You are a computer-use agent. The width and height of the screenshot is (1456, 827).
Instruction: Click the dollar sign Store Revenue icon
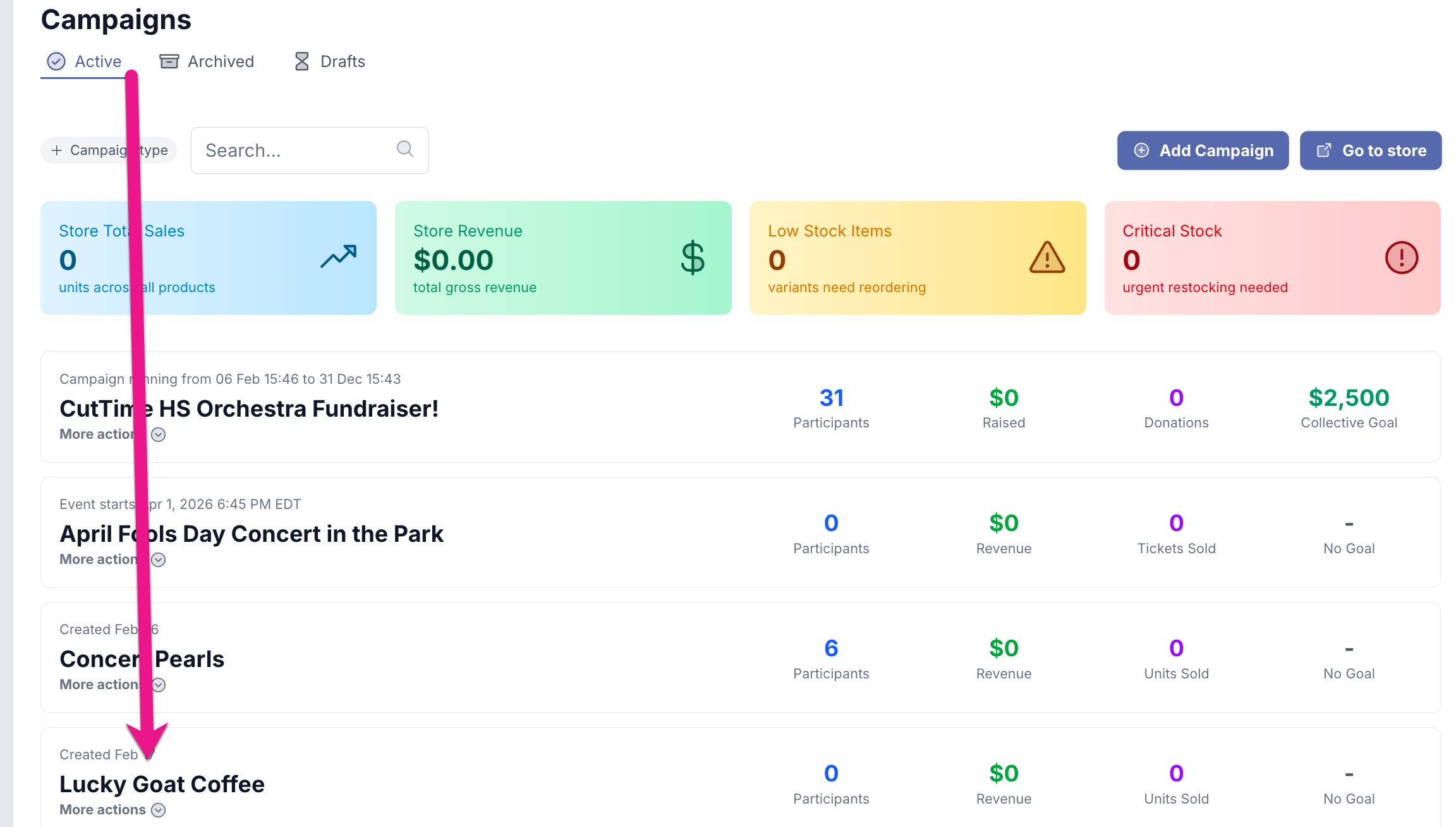tap(693, 257)
